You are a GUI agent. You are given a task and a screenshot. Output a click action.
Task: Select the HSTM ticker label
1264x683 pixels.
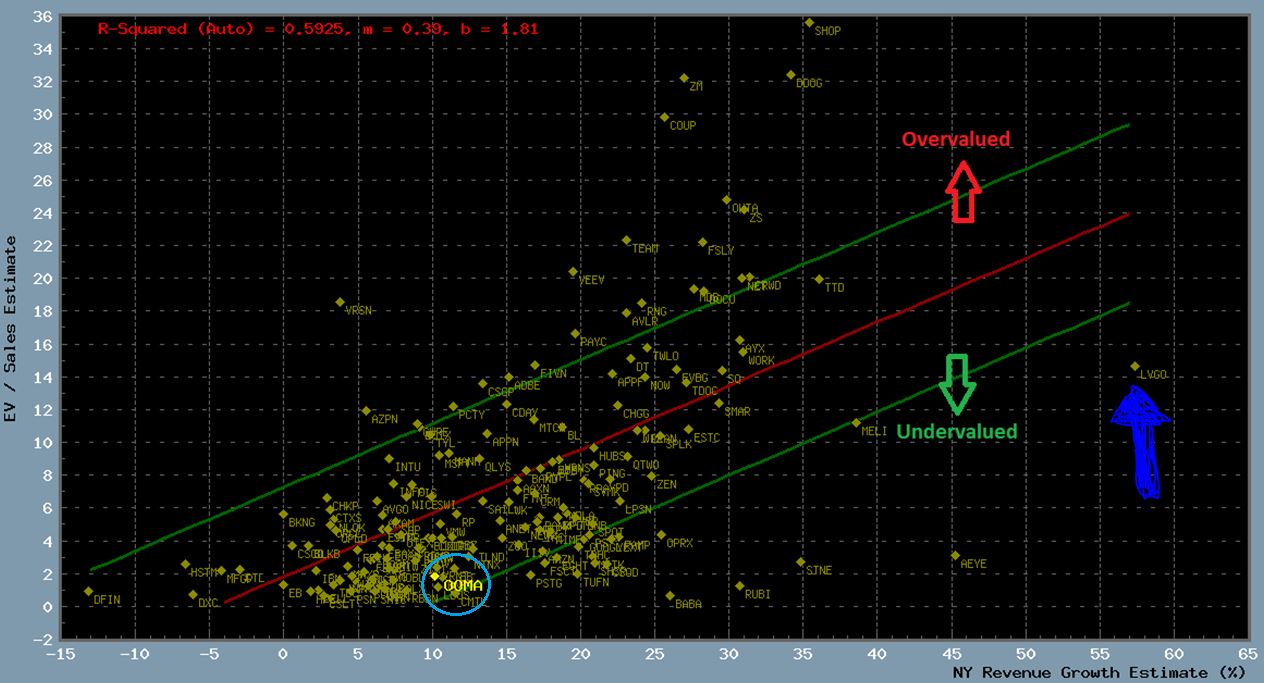point(204,573)
